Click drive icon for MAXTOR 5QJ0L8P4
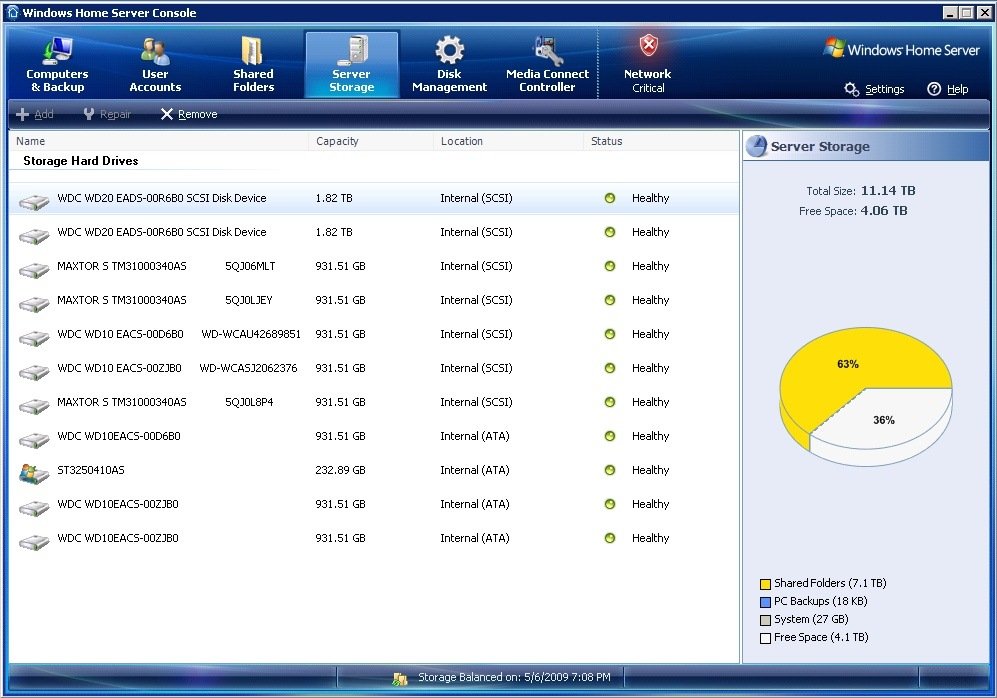The width and height of the screenshot is (997, 698). 34,406
